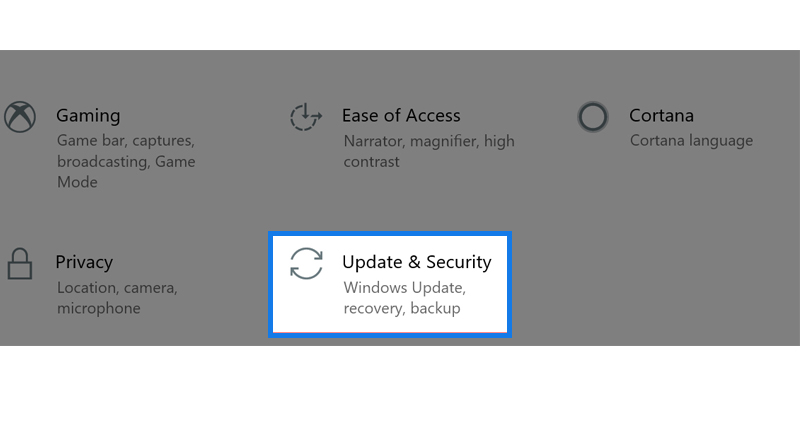Click 'Windows Update, recovery, backup' description

coord(405,298)
